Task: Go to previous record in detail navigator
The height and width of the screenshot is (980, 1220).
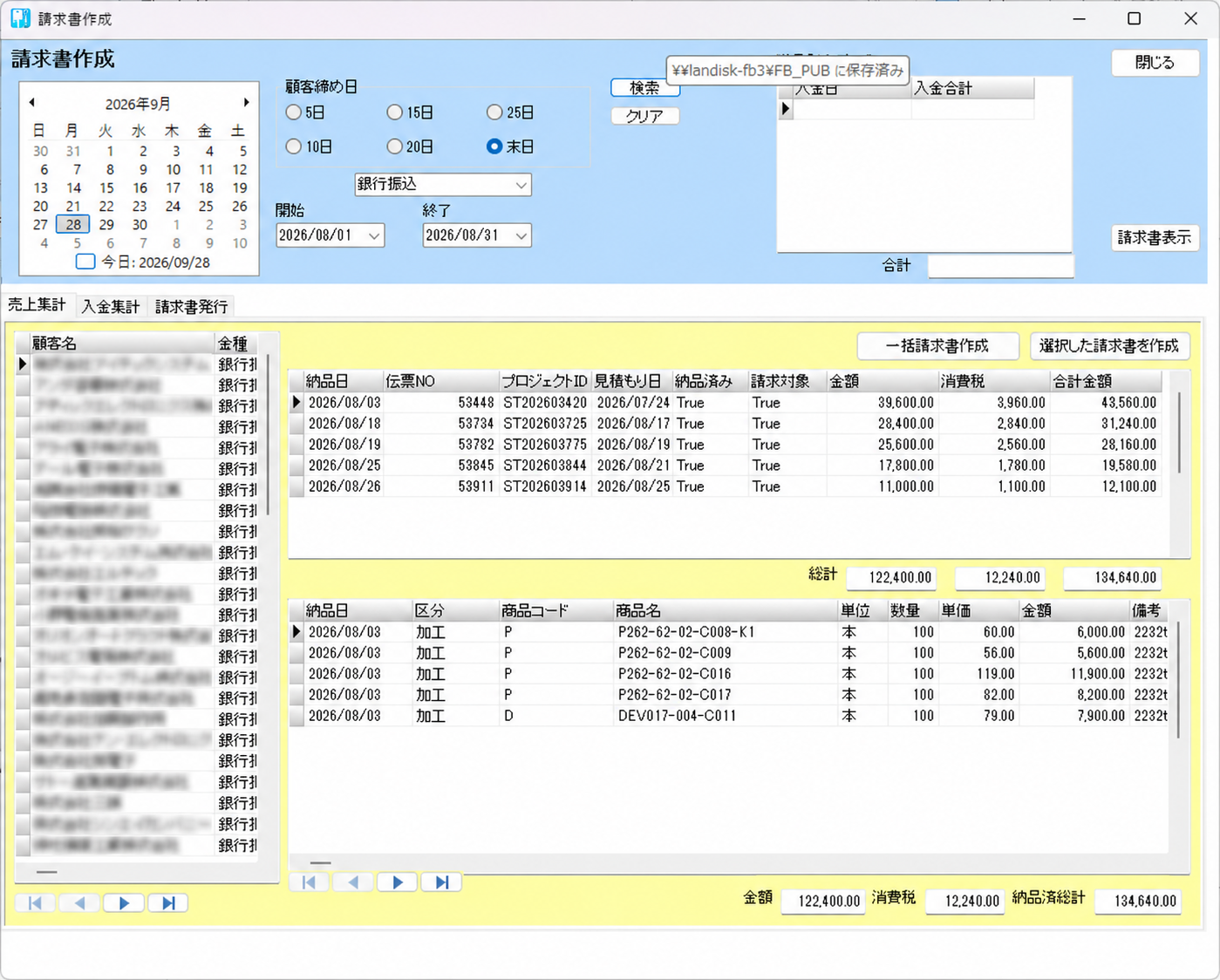Action: [x=353, y=882]
